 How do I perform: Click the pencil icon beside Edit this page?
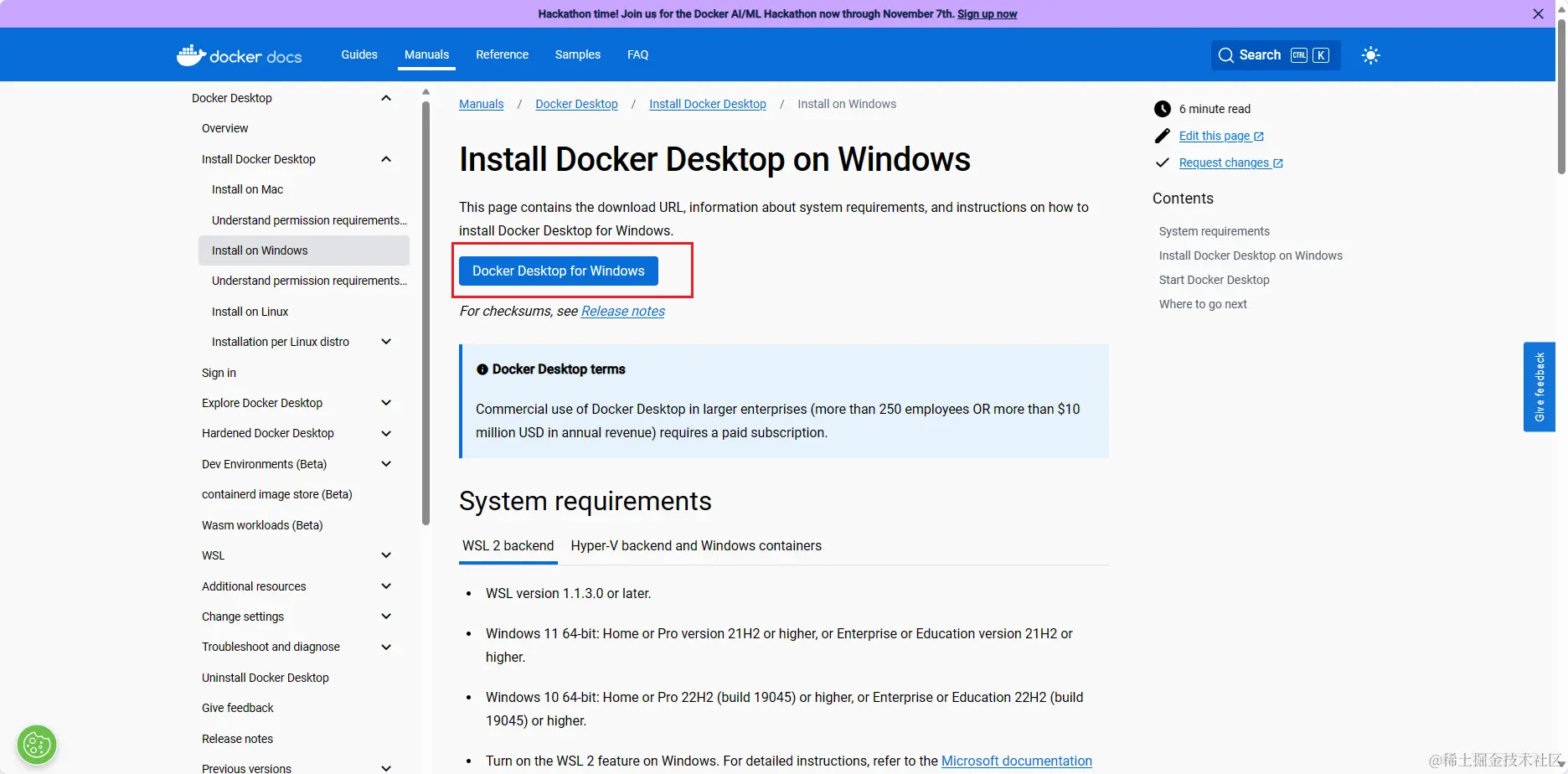1162,135
